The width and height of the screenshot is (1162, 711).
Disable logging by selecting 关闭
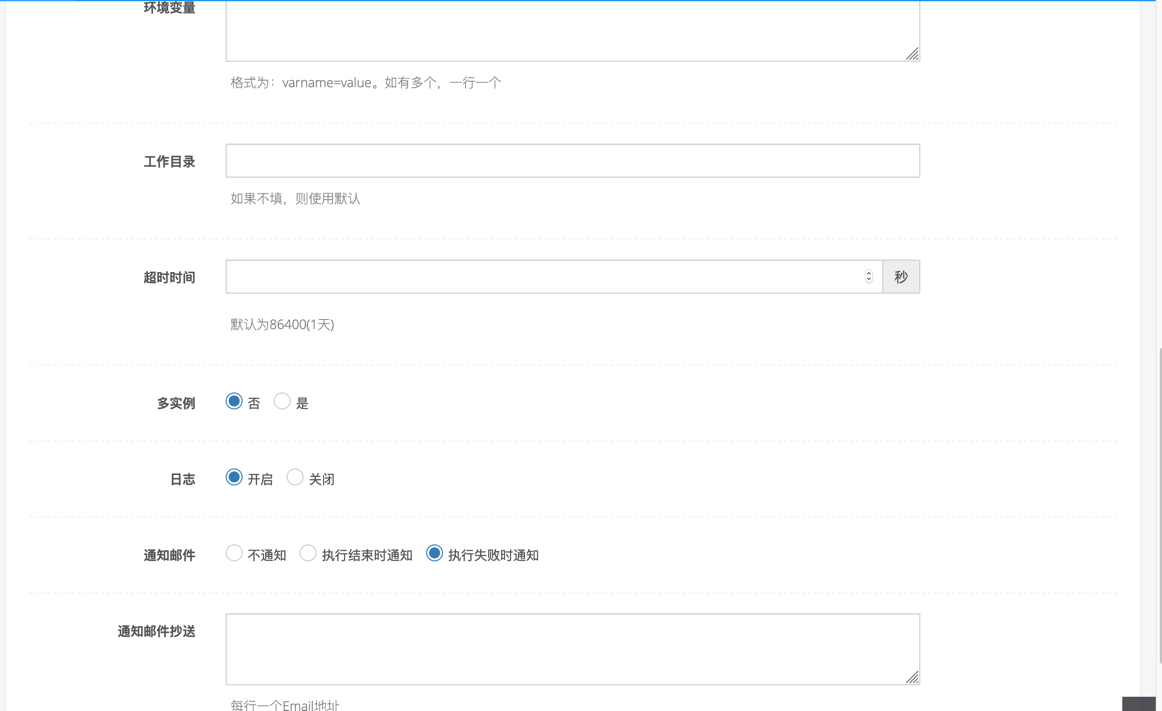[295, 478]
